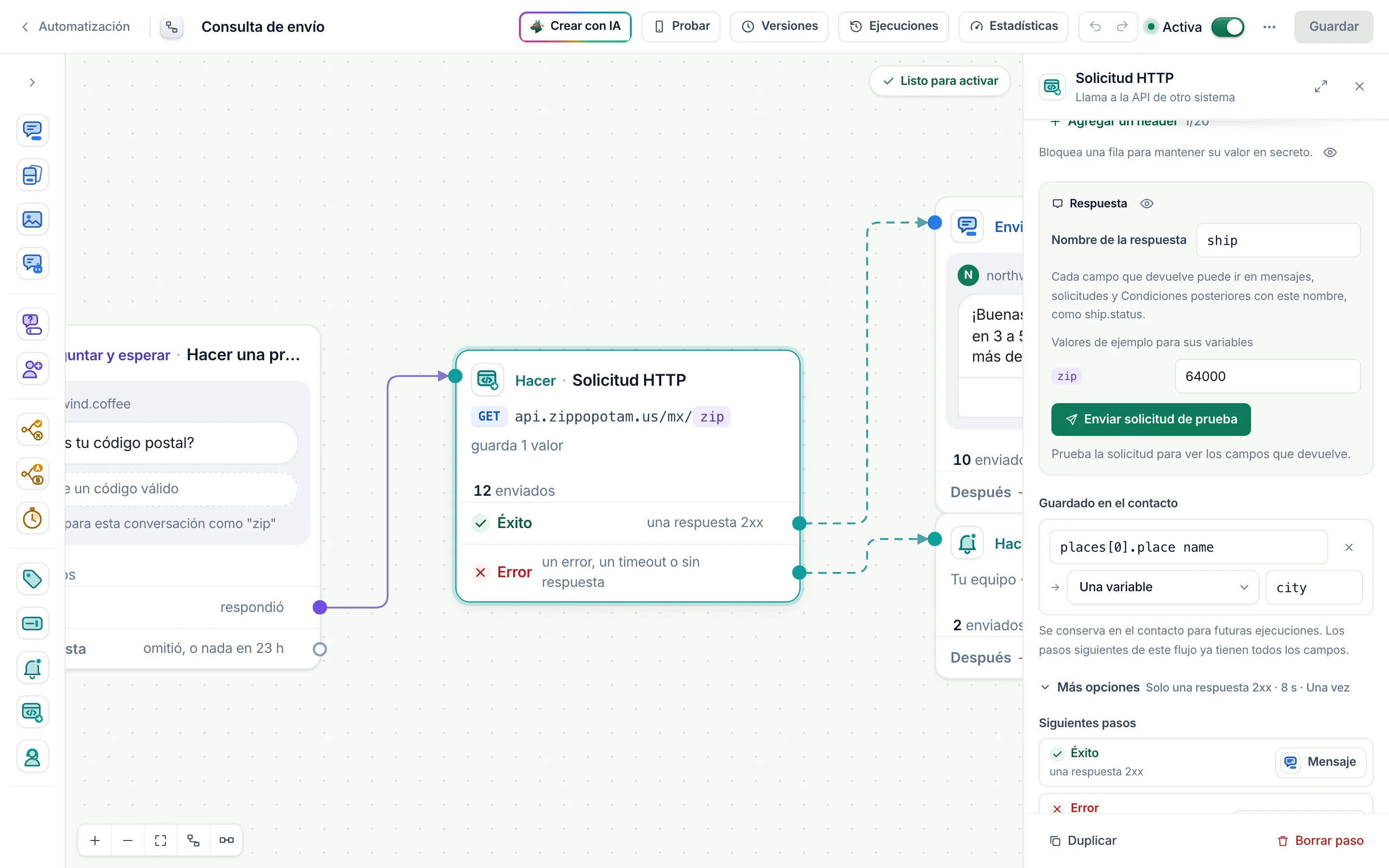Select the image block icon in sidebar
1389x868 pixels.
coord(32,219)
